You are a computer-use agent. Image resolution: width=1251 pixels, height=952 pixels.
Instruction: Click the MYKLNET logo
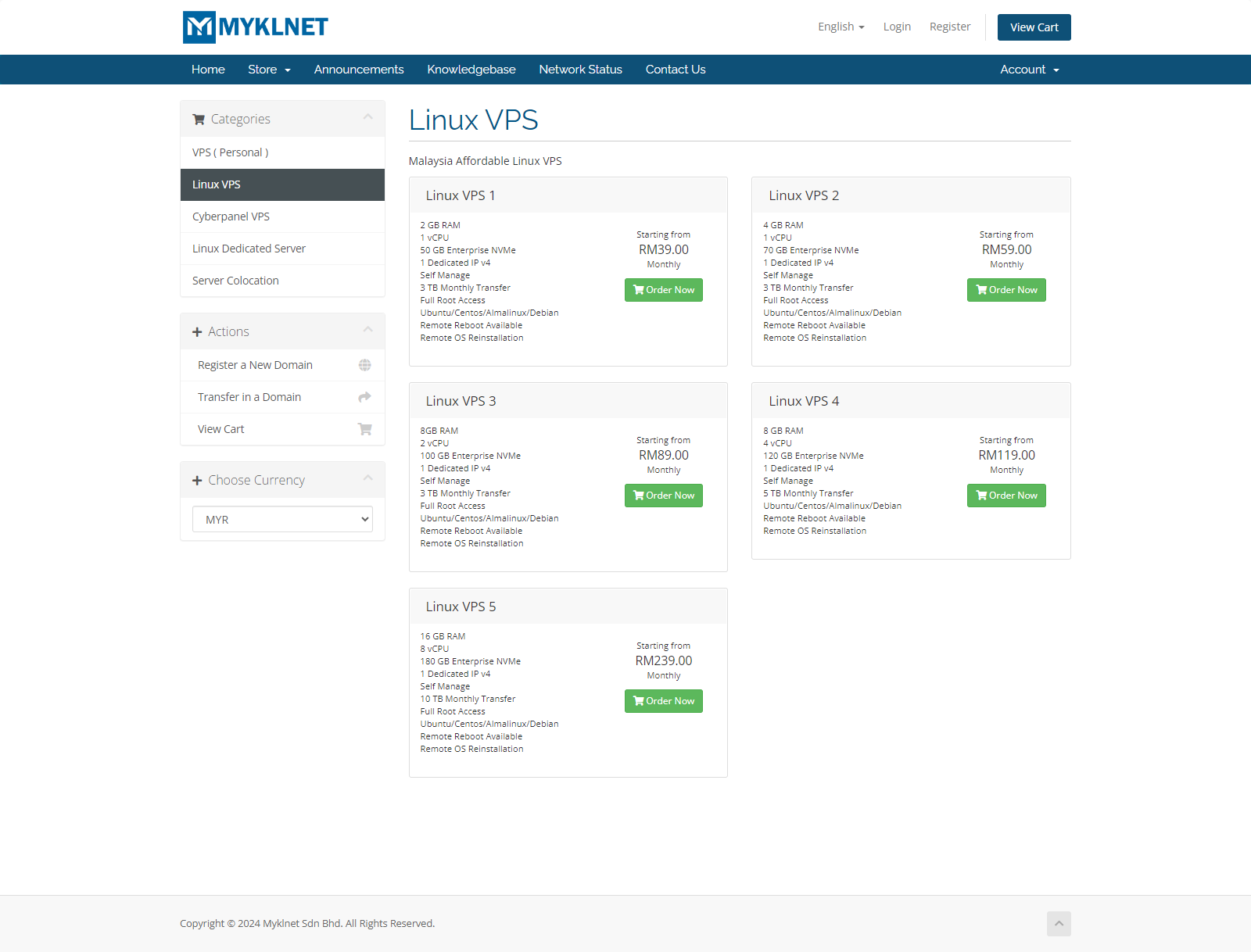(256, 27)
